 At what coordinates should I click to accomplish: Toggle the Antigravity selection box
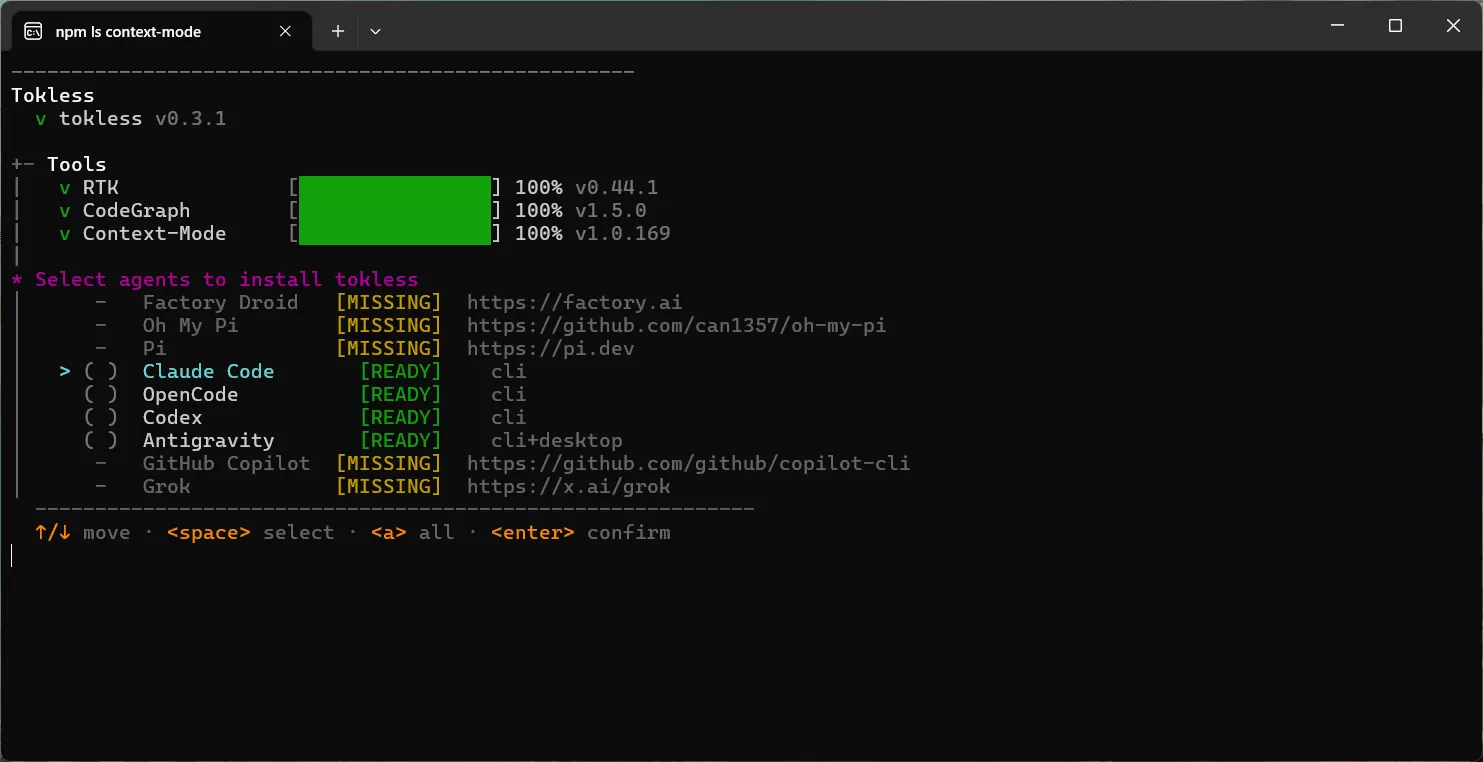[x=101, y=440]
